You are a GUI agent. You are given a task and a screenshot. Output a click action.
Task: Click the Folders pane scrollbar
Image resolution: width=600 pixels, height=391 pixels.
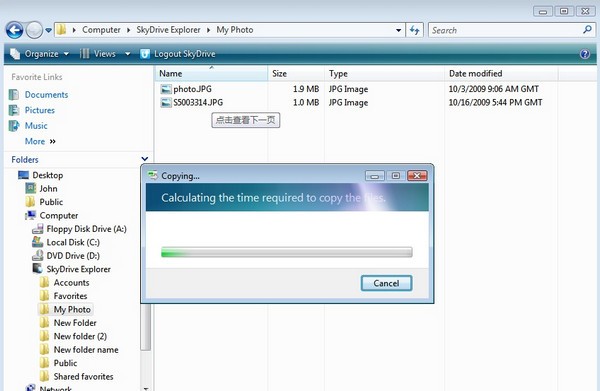tap(145, 327)
